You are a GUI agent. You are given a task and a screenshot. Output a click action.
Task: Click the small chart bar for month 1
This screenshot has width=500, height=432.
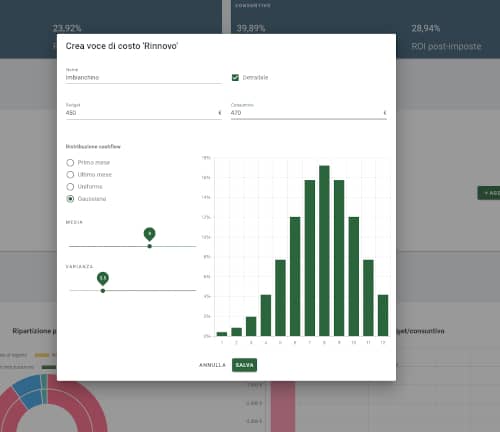(222, 334)
